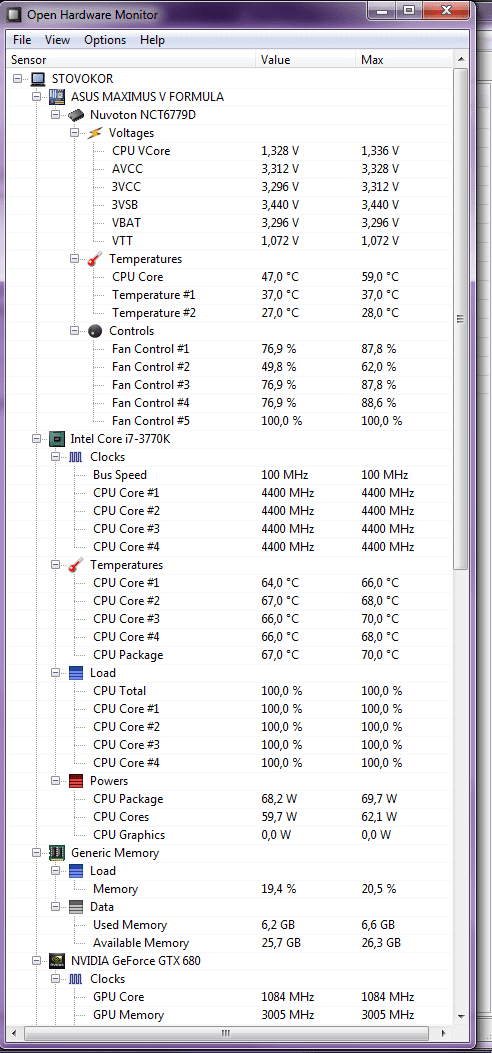The height and width of the screenshot is (1053, 492).
Task: Click the vertical scrollbar down arrow
Action: (x=460, y=1017)
